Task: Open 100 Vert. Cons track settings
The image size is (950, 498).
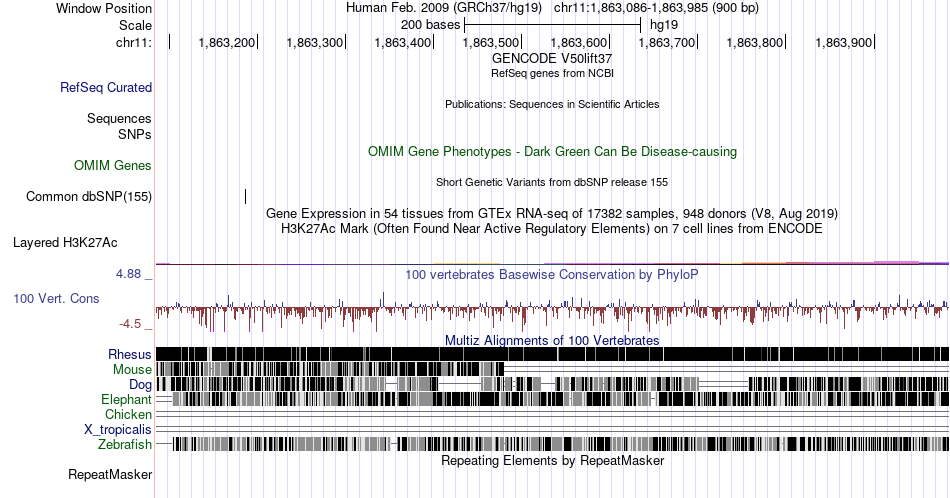Action: pos(56,298)
